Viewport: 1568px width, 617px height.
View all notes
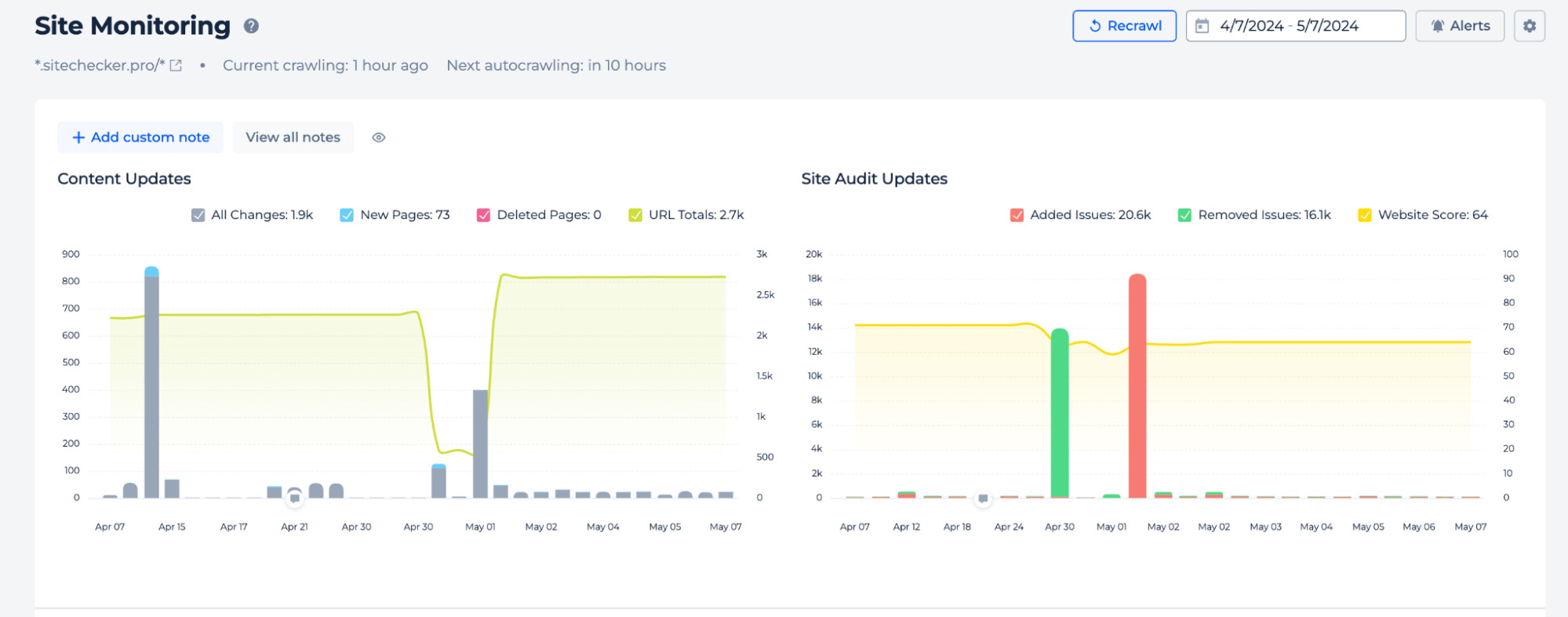click(x=293, y=137)
